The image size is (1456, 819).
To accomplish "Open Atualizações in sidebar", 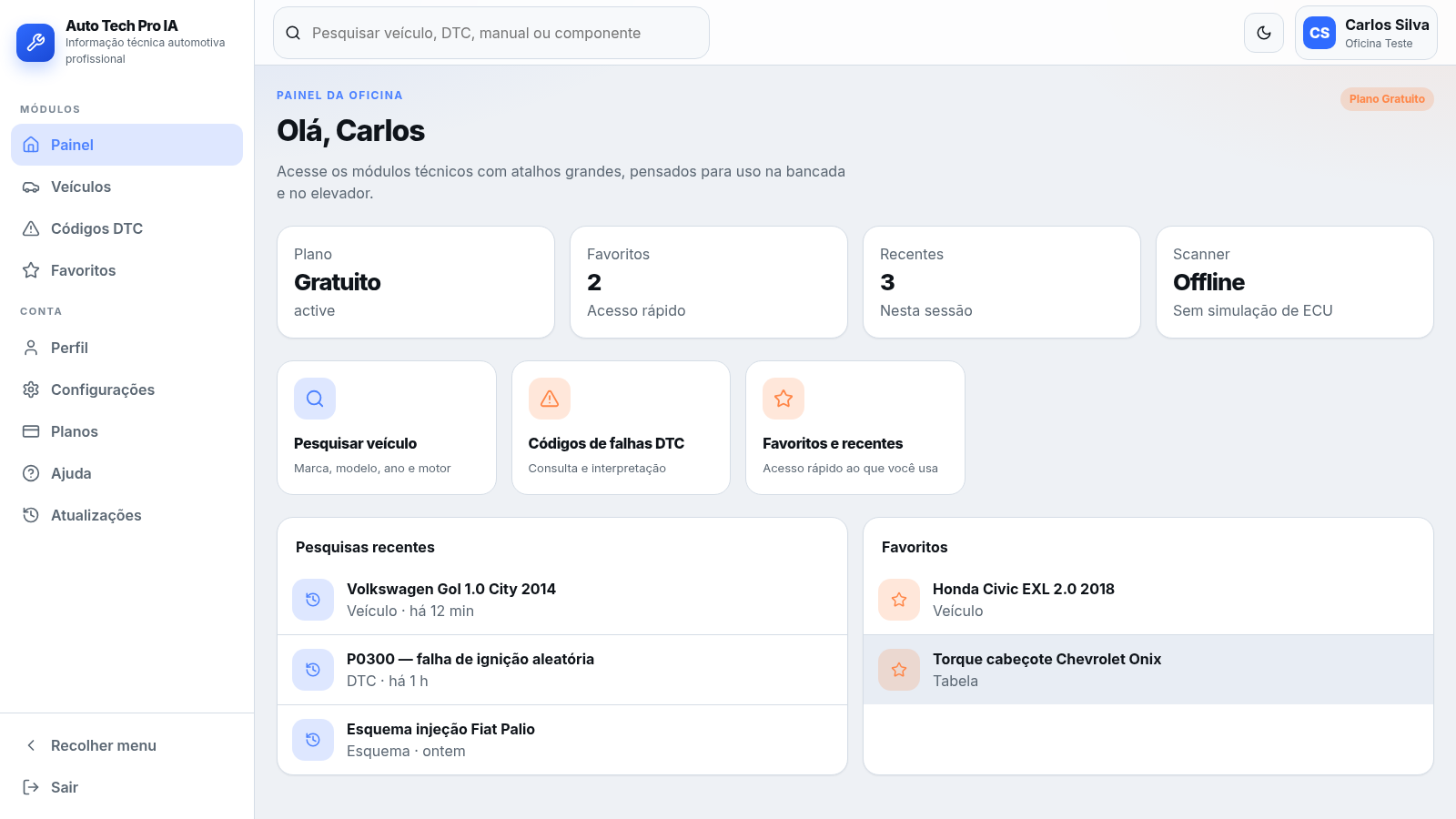I will click(x=126, y=515).
